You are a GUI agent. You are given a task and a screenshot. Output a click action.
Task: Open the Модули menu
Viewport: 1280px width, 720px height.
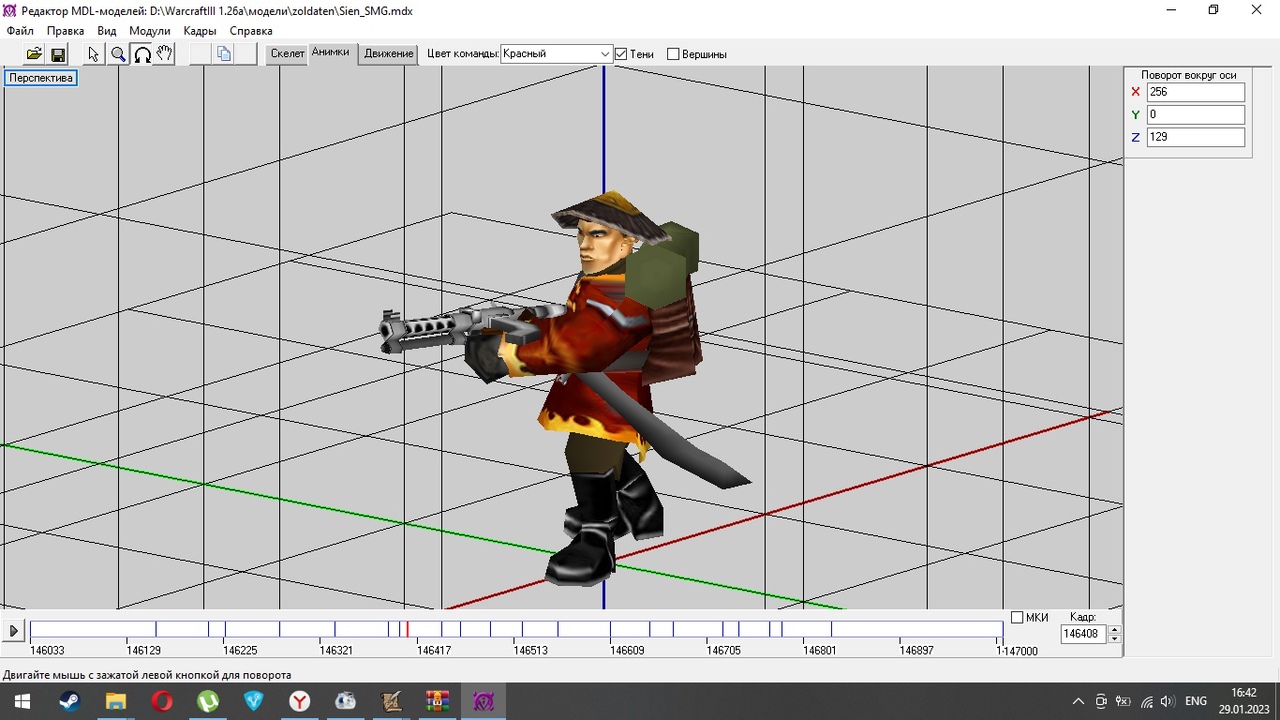click(x=150, y=31)
